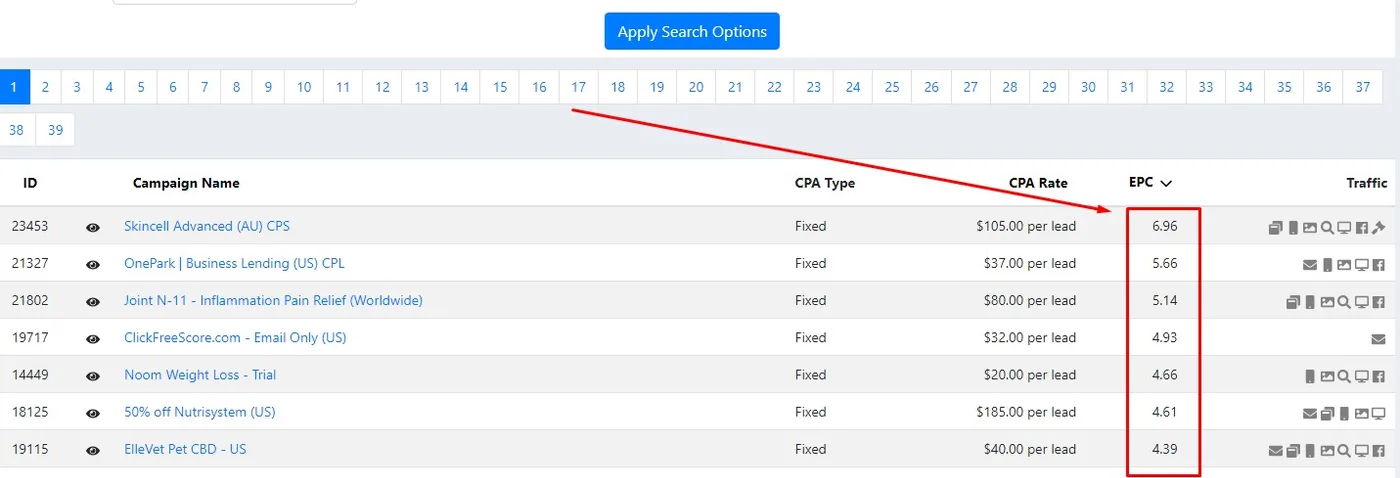Click the gavel icon in Skincell Advanced row
1400x478 pixels.
click(1378, 227)
